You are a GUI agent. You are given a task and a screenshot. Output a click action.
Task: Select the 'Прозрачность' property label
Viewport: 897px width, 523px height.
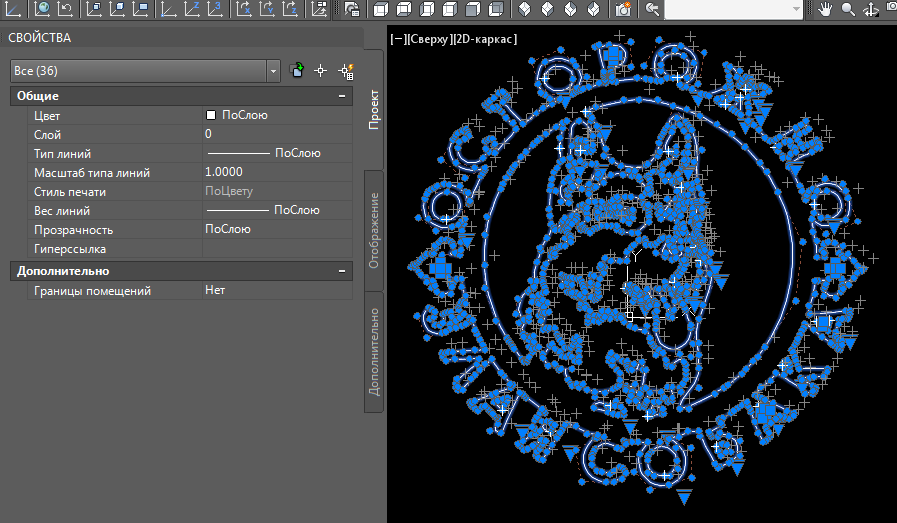73,230
